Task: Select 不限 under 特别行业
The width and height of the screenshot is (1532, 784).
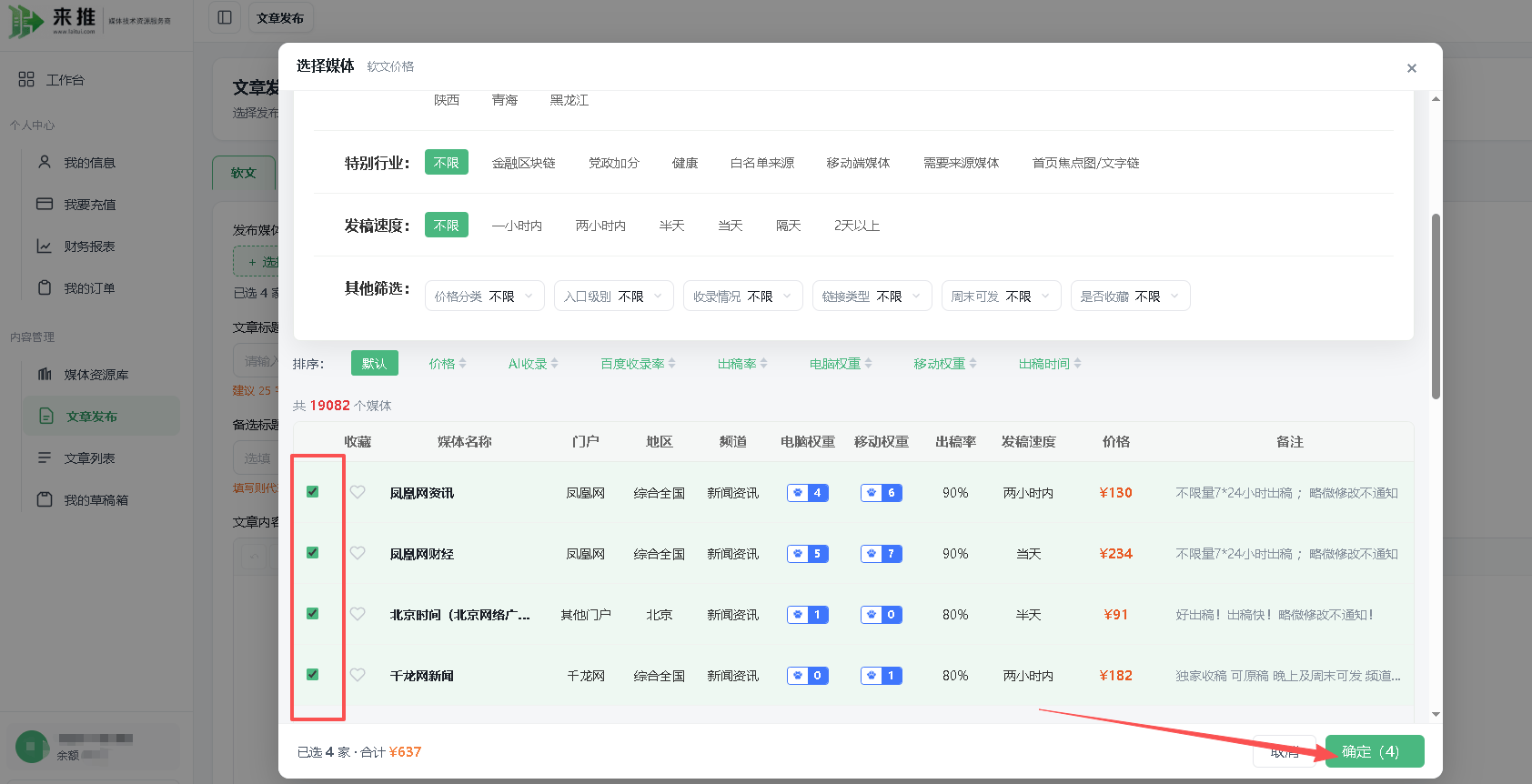Action: pyautogui.click(x=447, y=163)
